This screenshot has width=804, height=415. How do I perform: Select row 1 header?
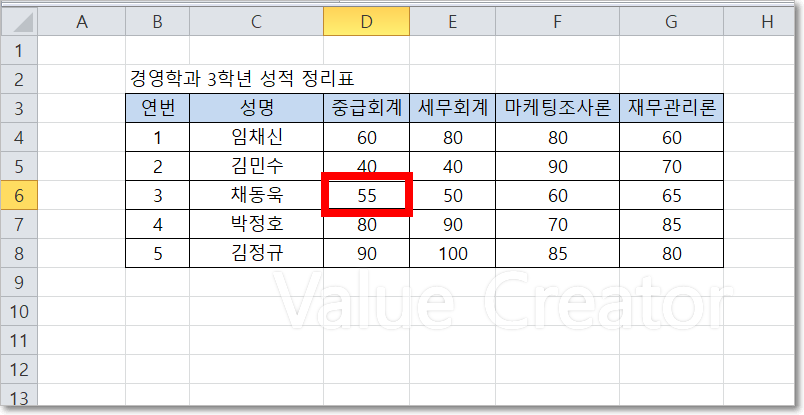[x=19, y=50]
